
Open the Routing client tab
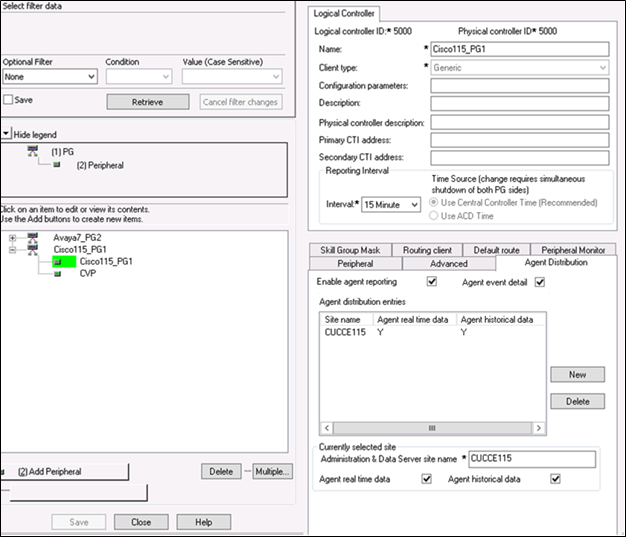click(x=427, y=250)
